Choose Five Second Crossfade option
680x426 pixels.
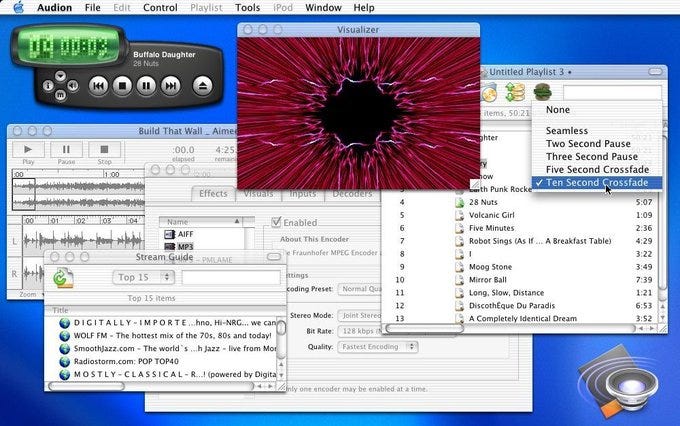click(x=597, y=170)
